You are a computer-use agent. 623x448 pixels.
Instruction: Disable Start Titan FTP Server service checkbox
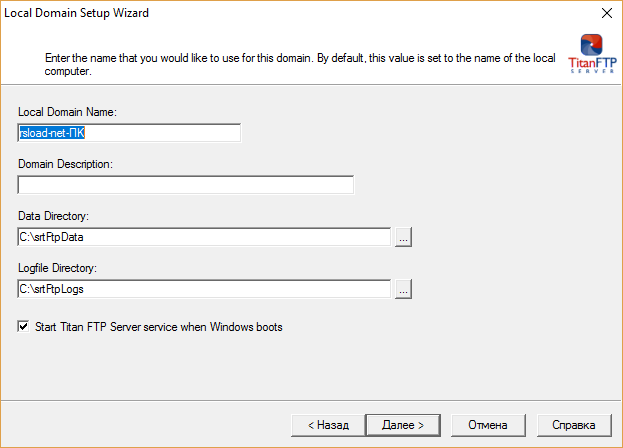pos(23,327)
